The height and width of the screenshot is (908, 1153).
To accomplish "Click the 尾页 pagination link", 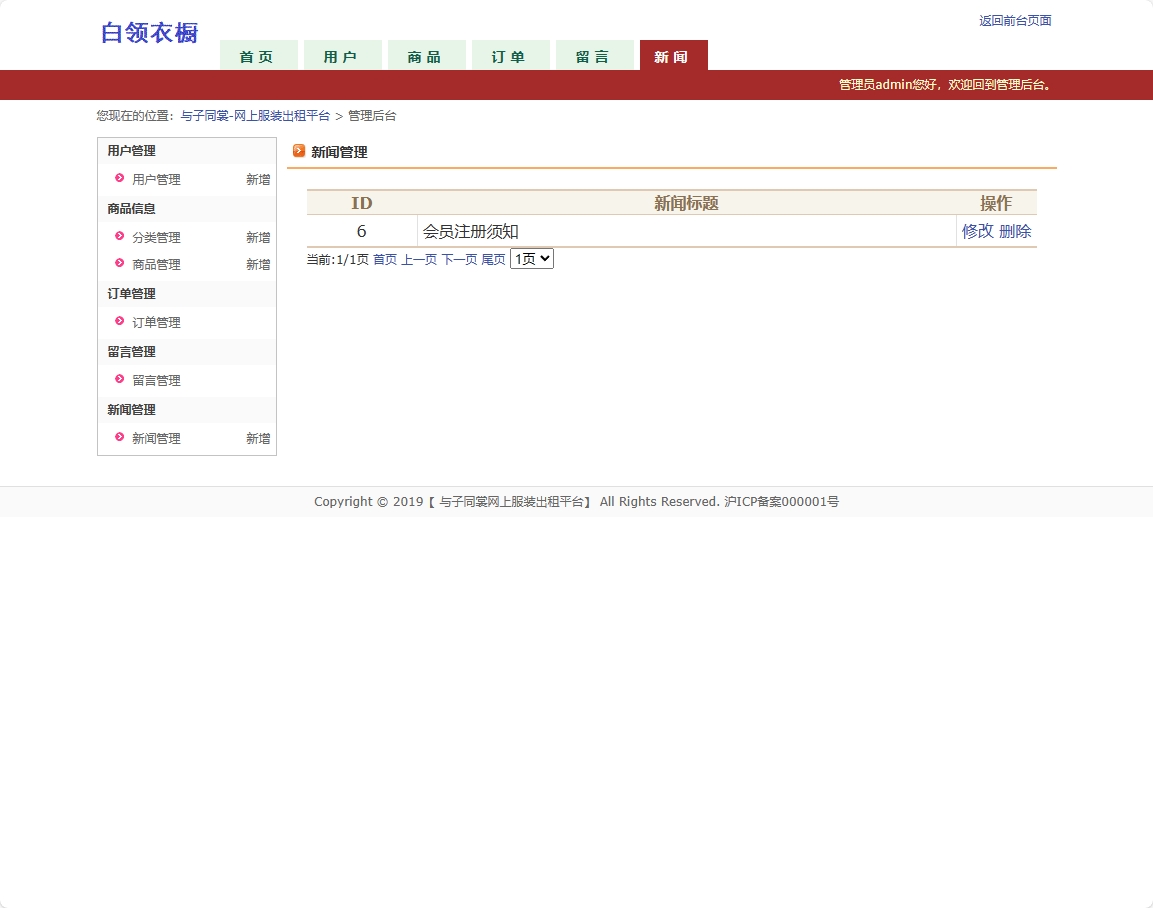I will point(493,258).
